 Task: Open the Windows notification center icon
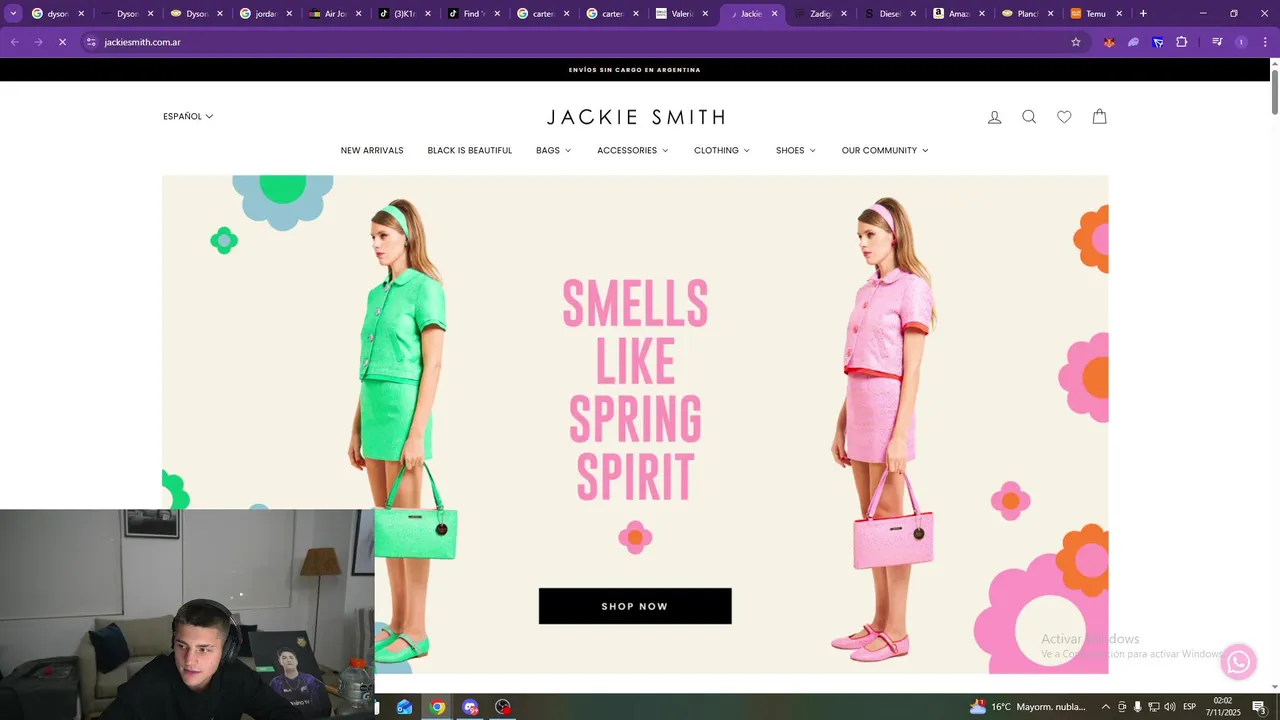(x=1259, y=707)
